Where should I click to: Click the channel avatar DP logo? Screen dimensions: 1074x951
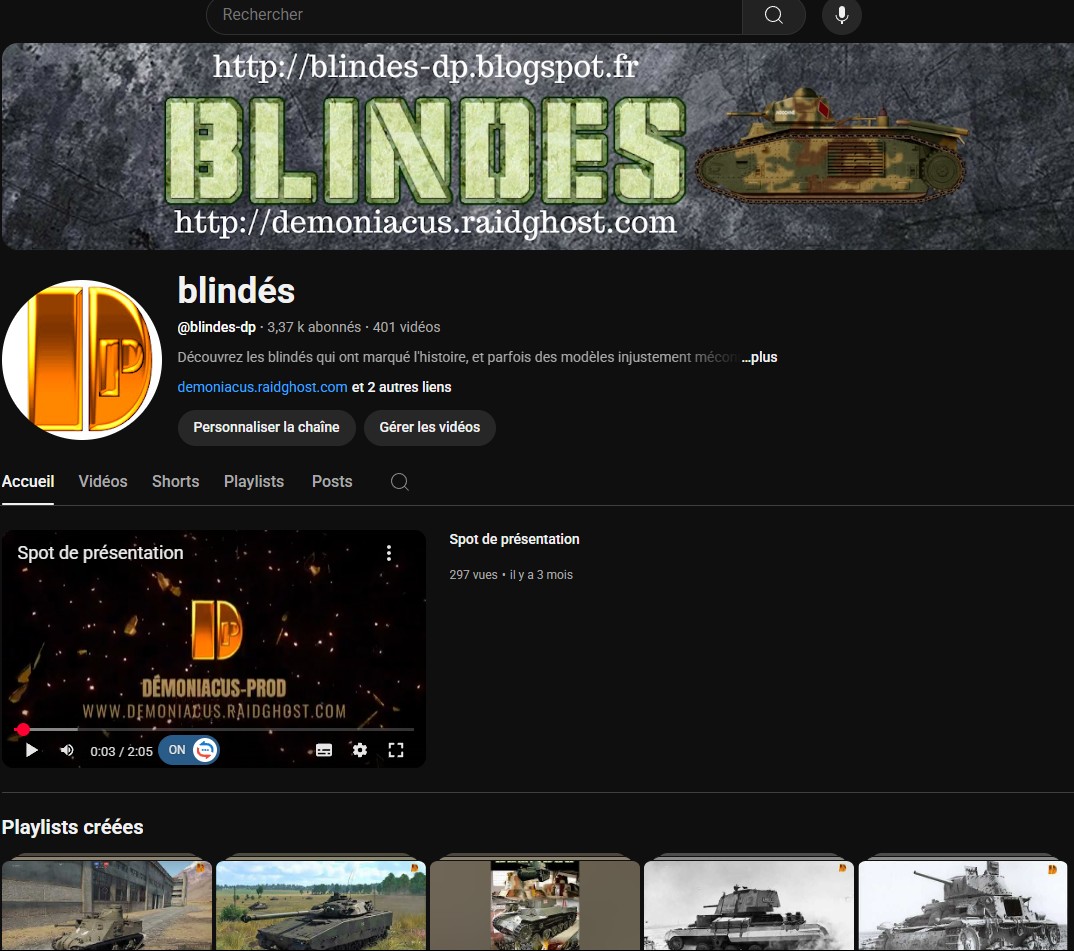click(x=82, y=360)
